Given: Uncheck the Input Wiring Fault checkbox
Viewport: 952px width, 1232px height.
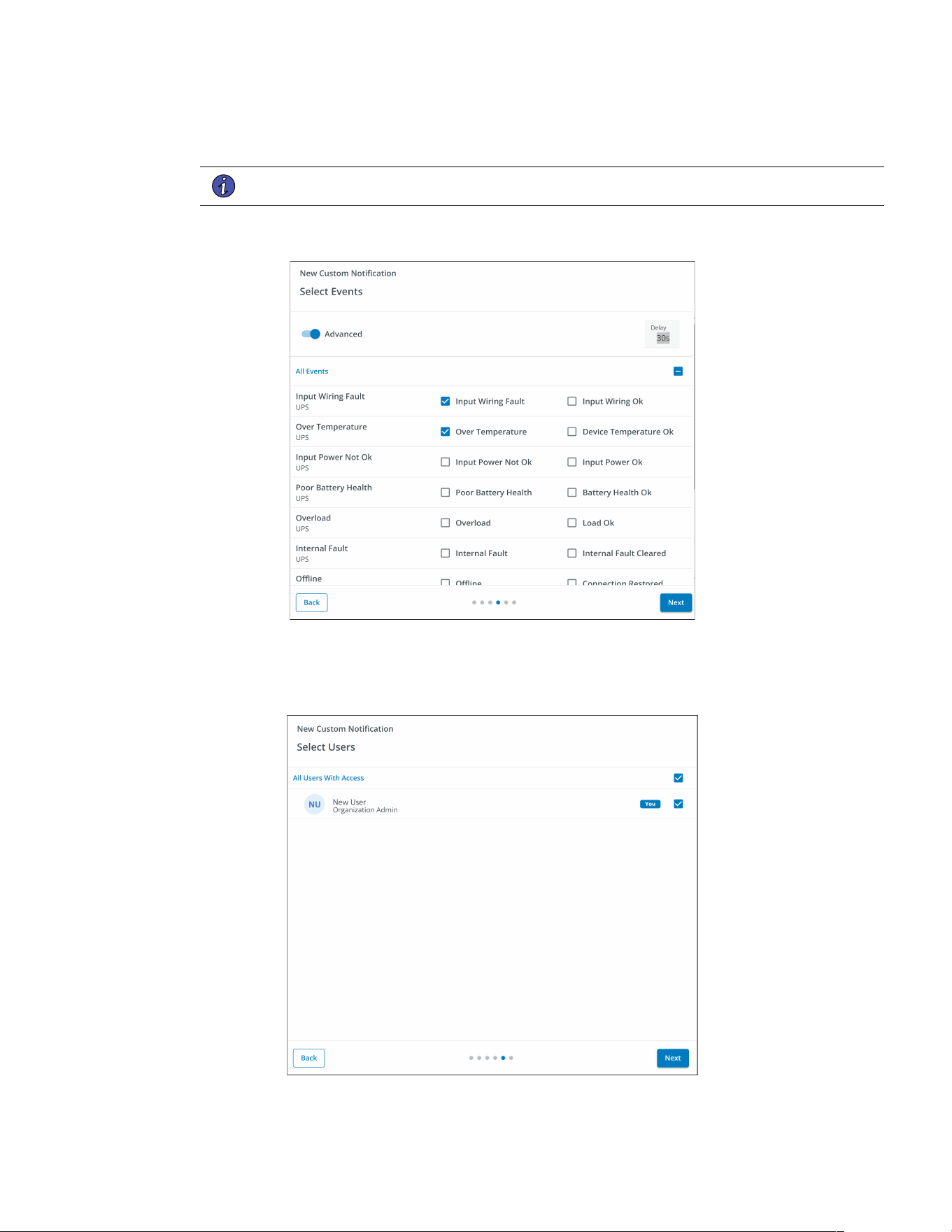Looking at the screenshot, I should (x=445, y=402).
